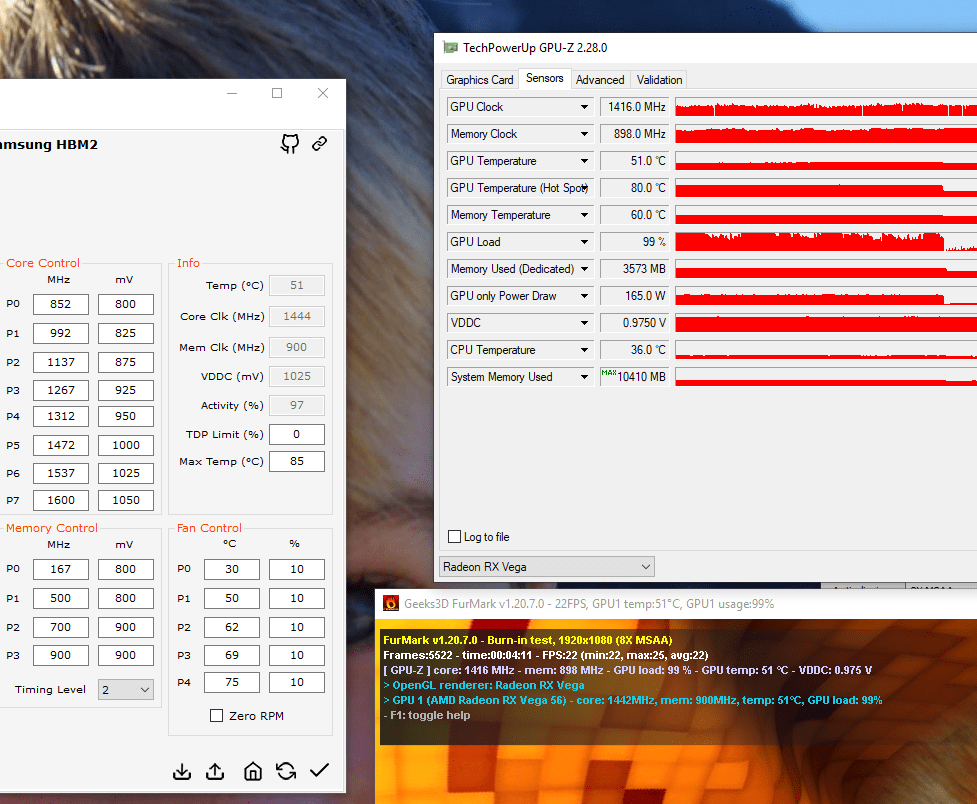Click the home reset icon

253,772
